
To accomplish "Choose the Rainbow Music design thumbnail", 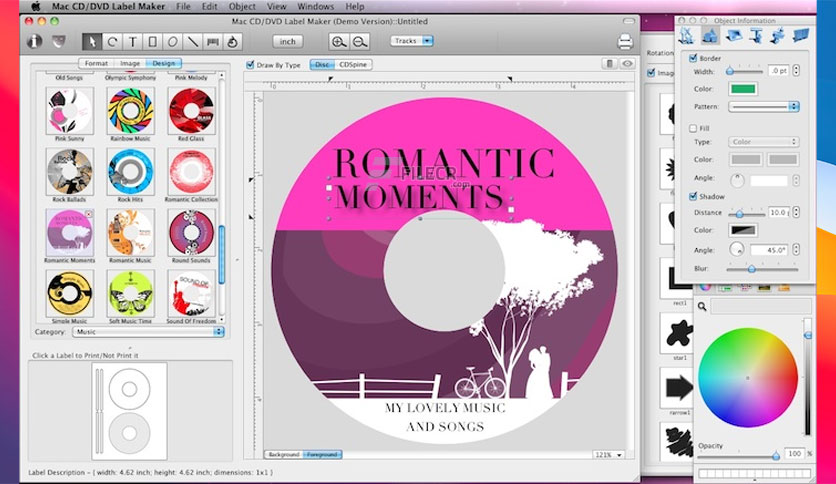I will (x=131, y=111).
